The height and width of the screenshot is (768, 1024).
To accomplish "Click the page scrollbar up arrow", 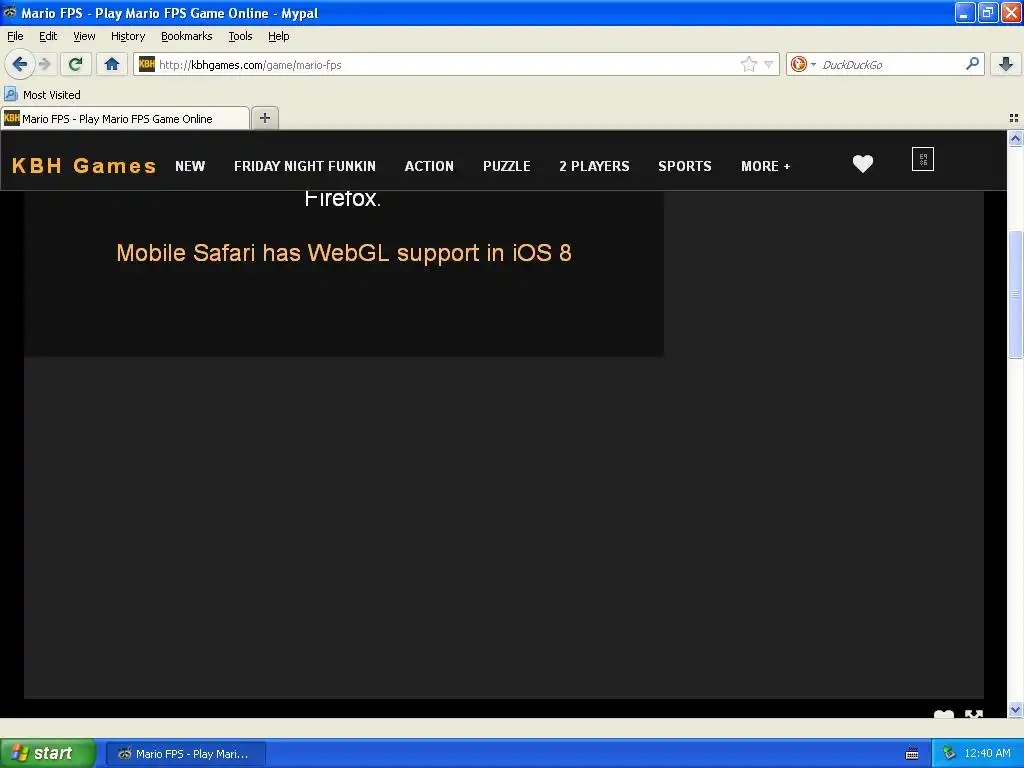I will click(x=1015, y=138).
